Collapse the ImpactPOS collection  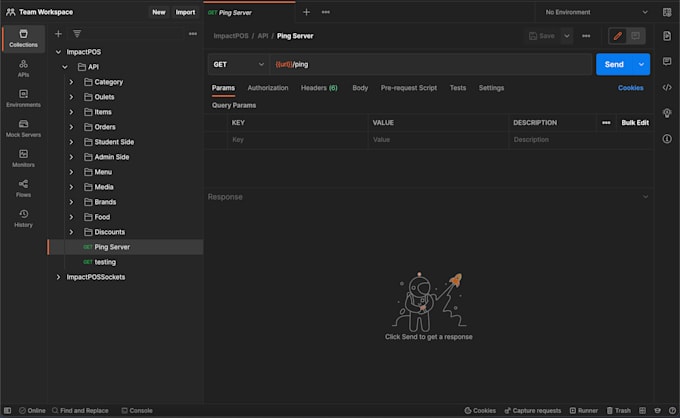click(x=58, y=52)
